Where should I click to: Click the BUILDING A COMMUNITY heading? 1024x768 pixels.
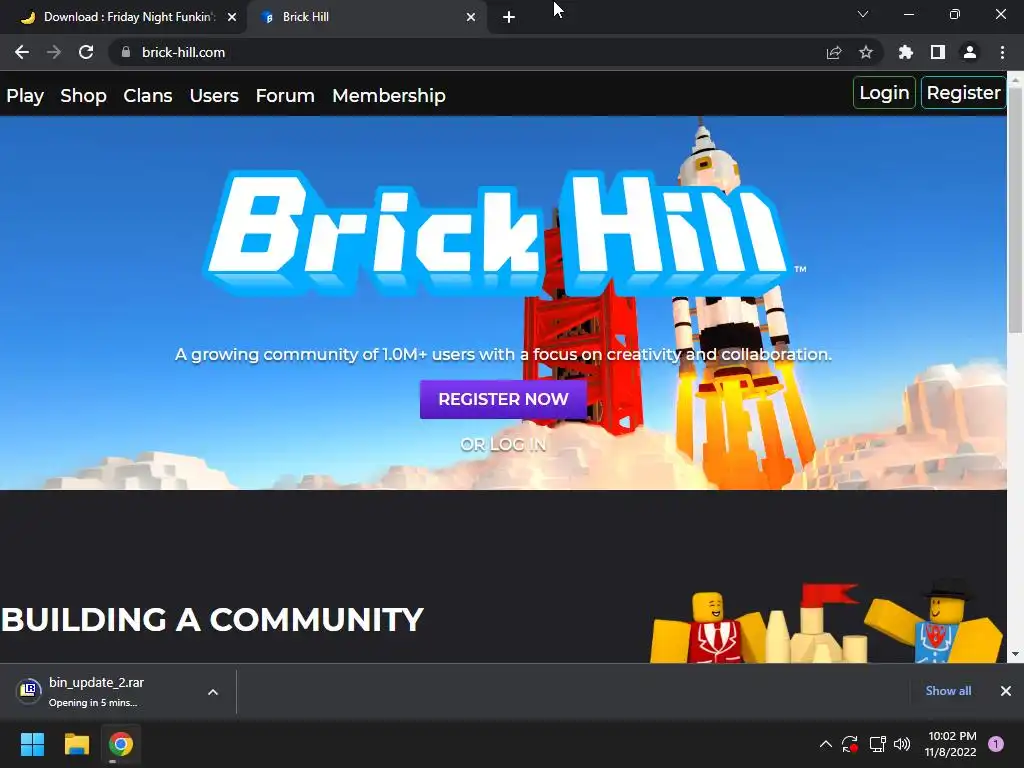click(x=212, y=619)
